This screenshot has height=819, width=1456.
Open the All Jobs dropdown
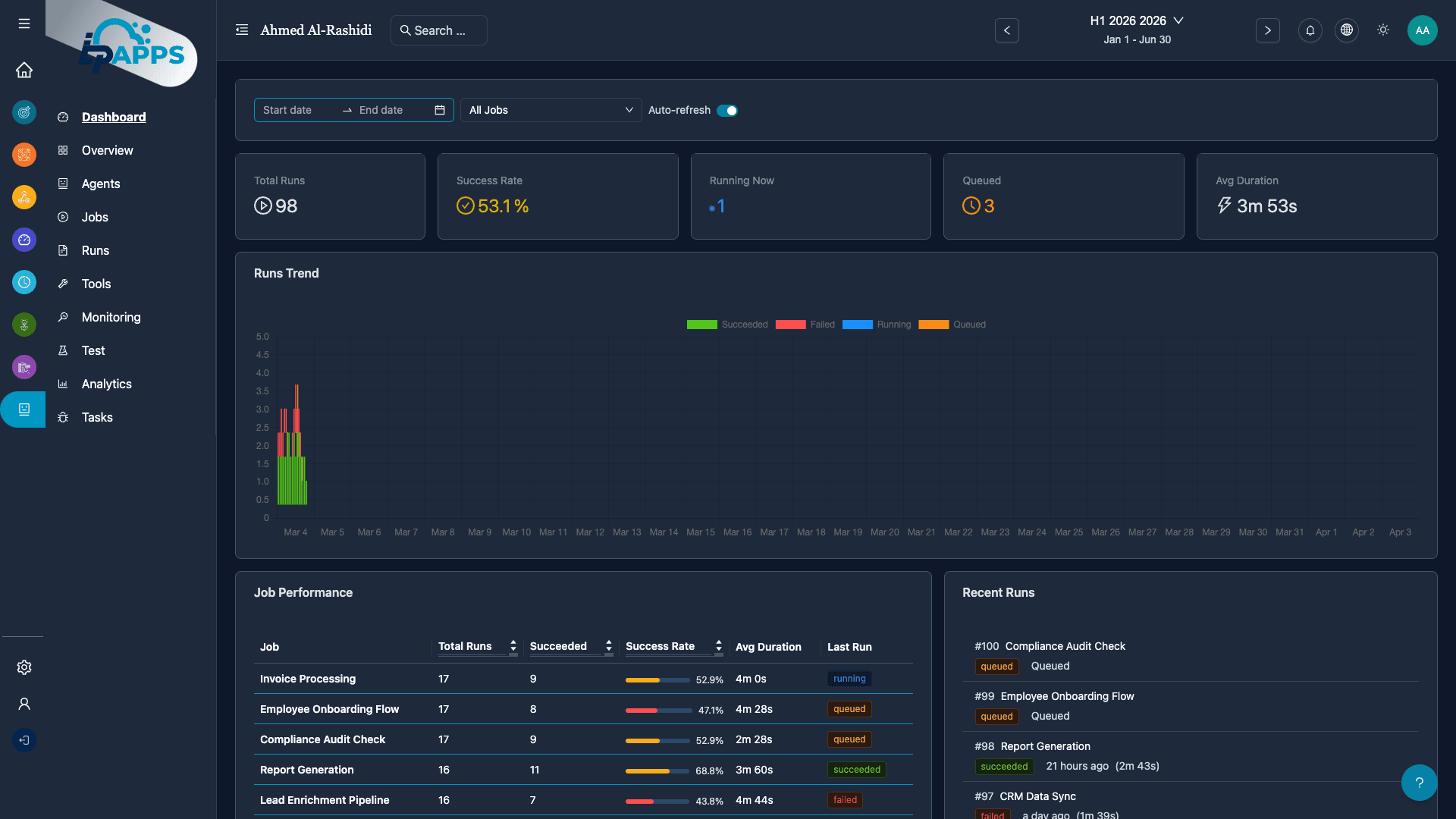[551, 110]
